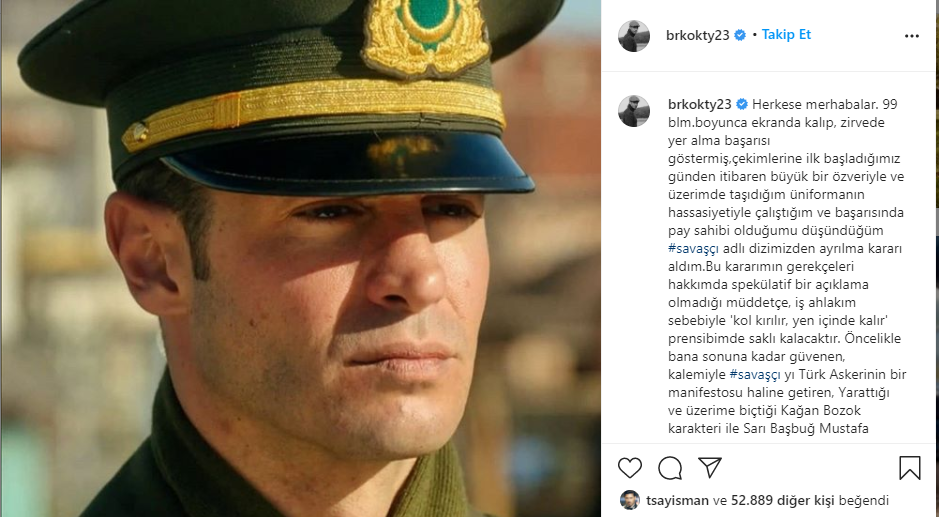Click the header profile picture of brkokty23
This screenshot has width=939, height=517.
[x=634, y=35]
